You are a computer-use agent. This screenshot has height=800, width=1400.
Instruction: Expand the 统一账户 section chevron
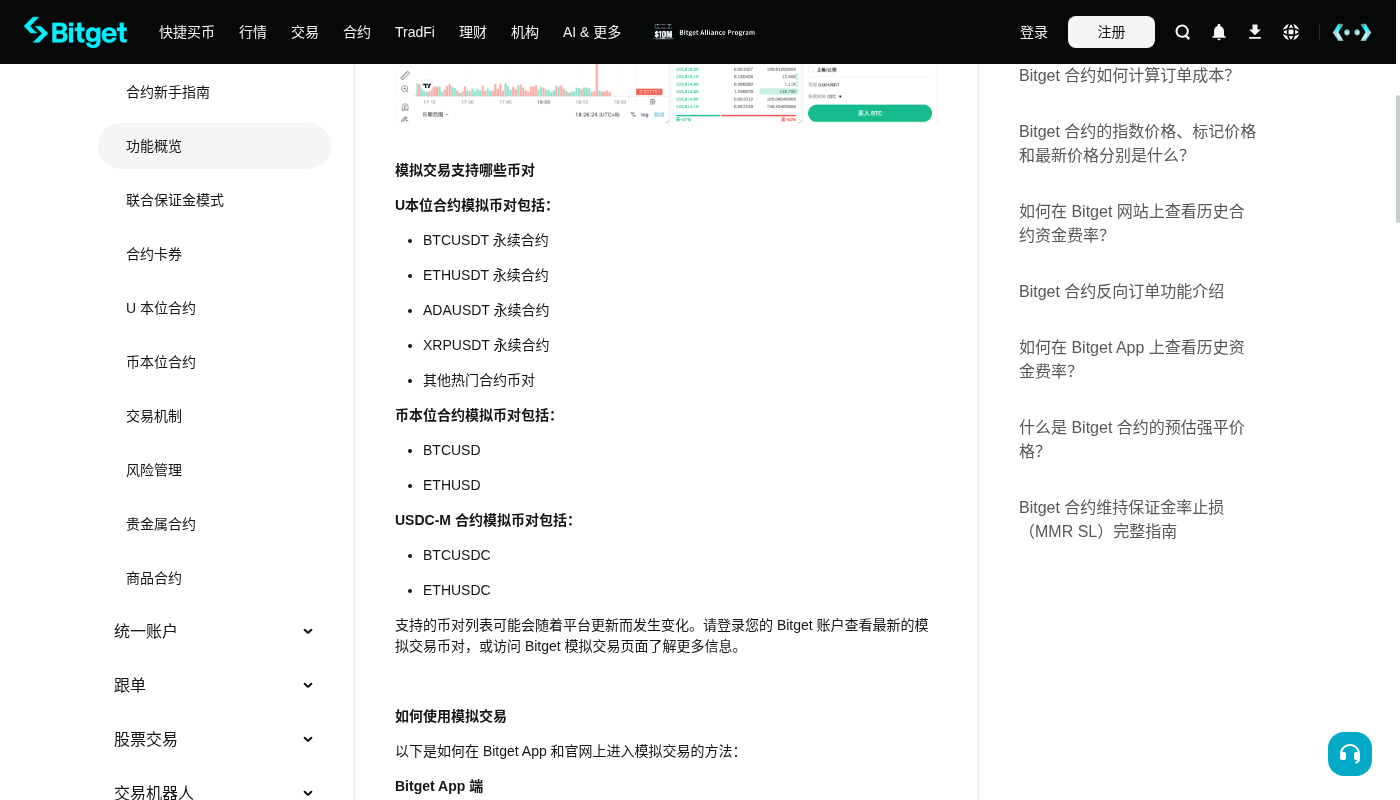308,631
